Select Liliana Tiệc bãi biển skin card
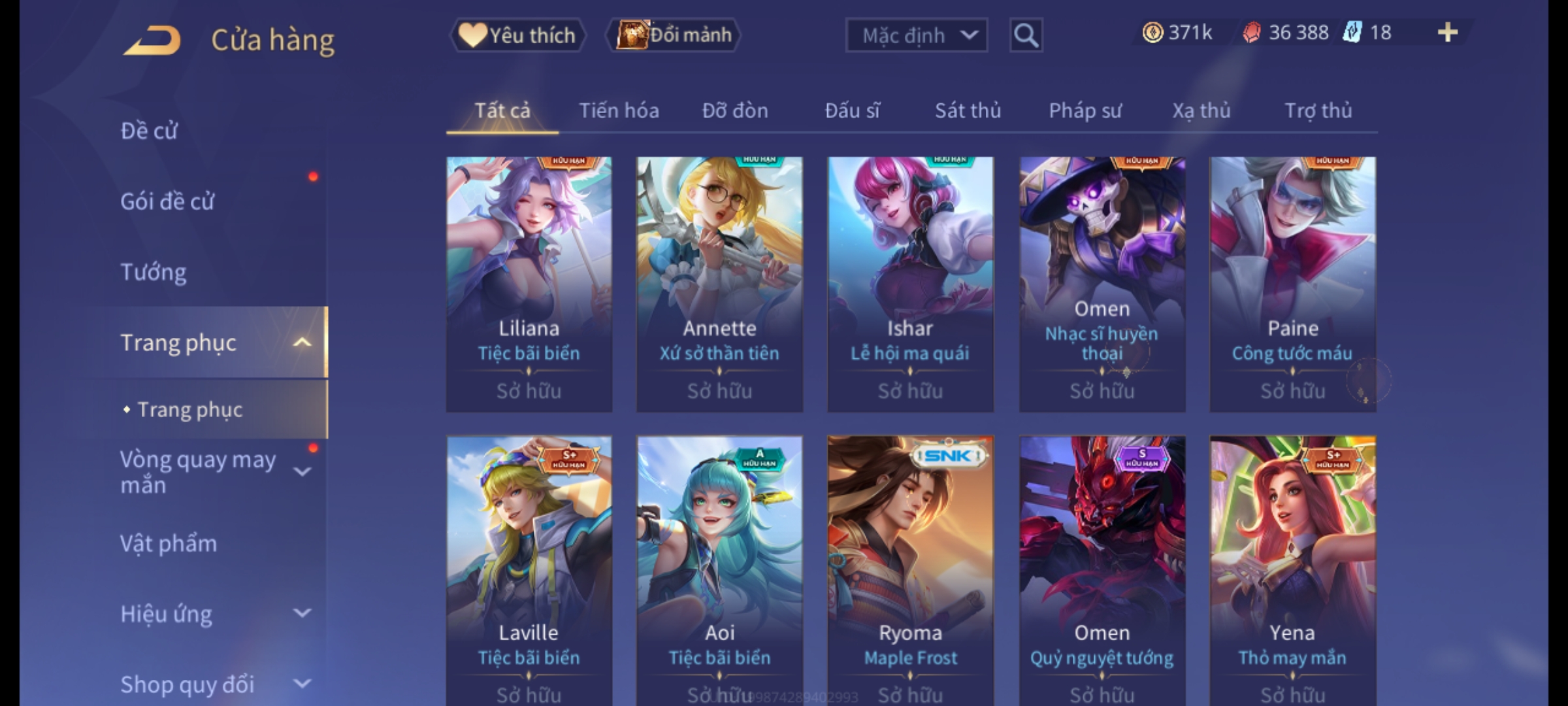The image size is (1568, 706). [x=529, y=284]
